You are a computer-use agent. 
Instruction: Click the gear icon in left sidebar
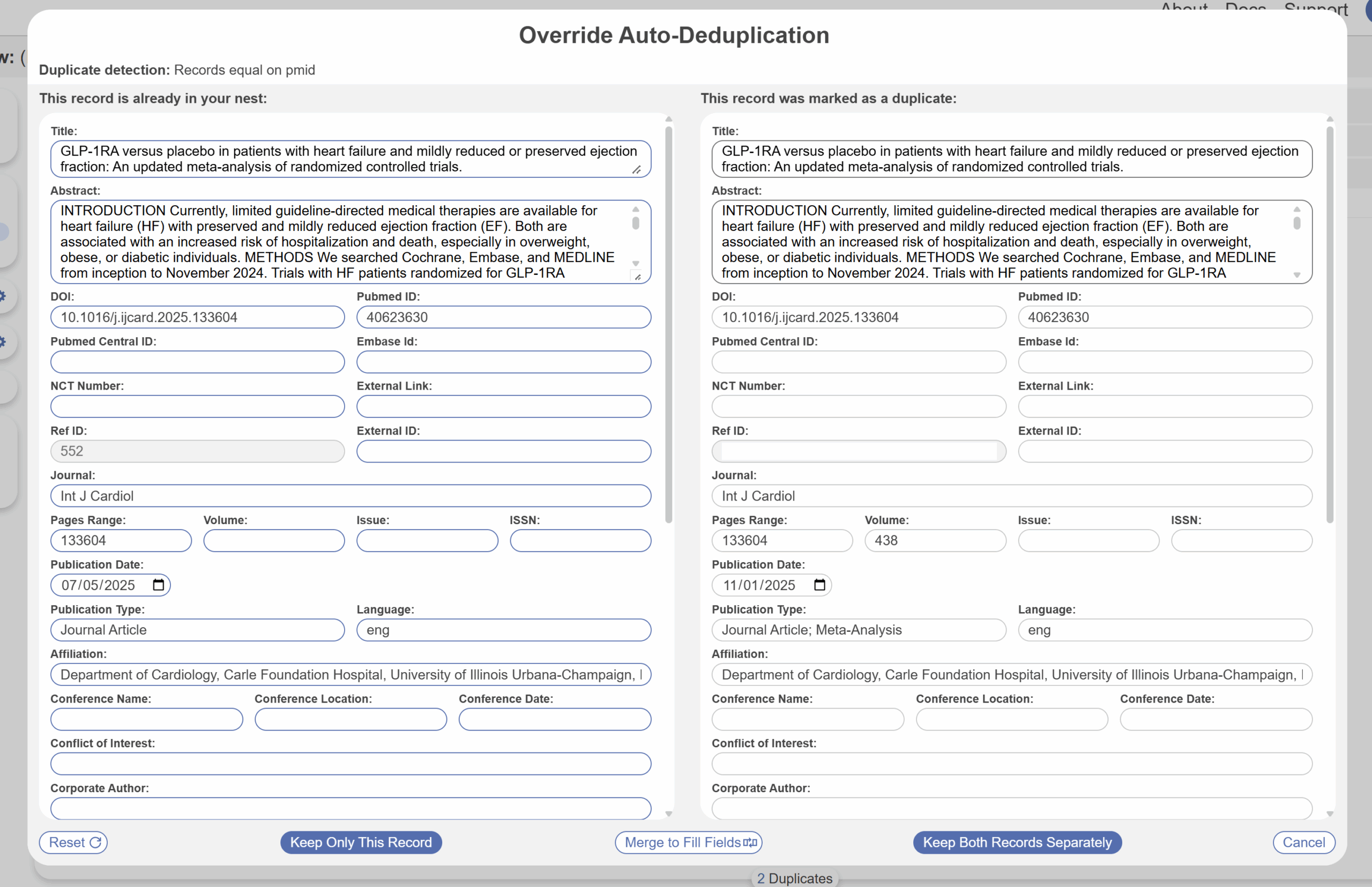click(3, 296)
